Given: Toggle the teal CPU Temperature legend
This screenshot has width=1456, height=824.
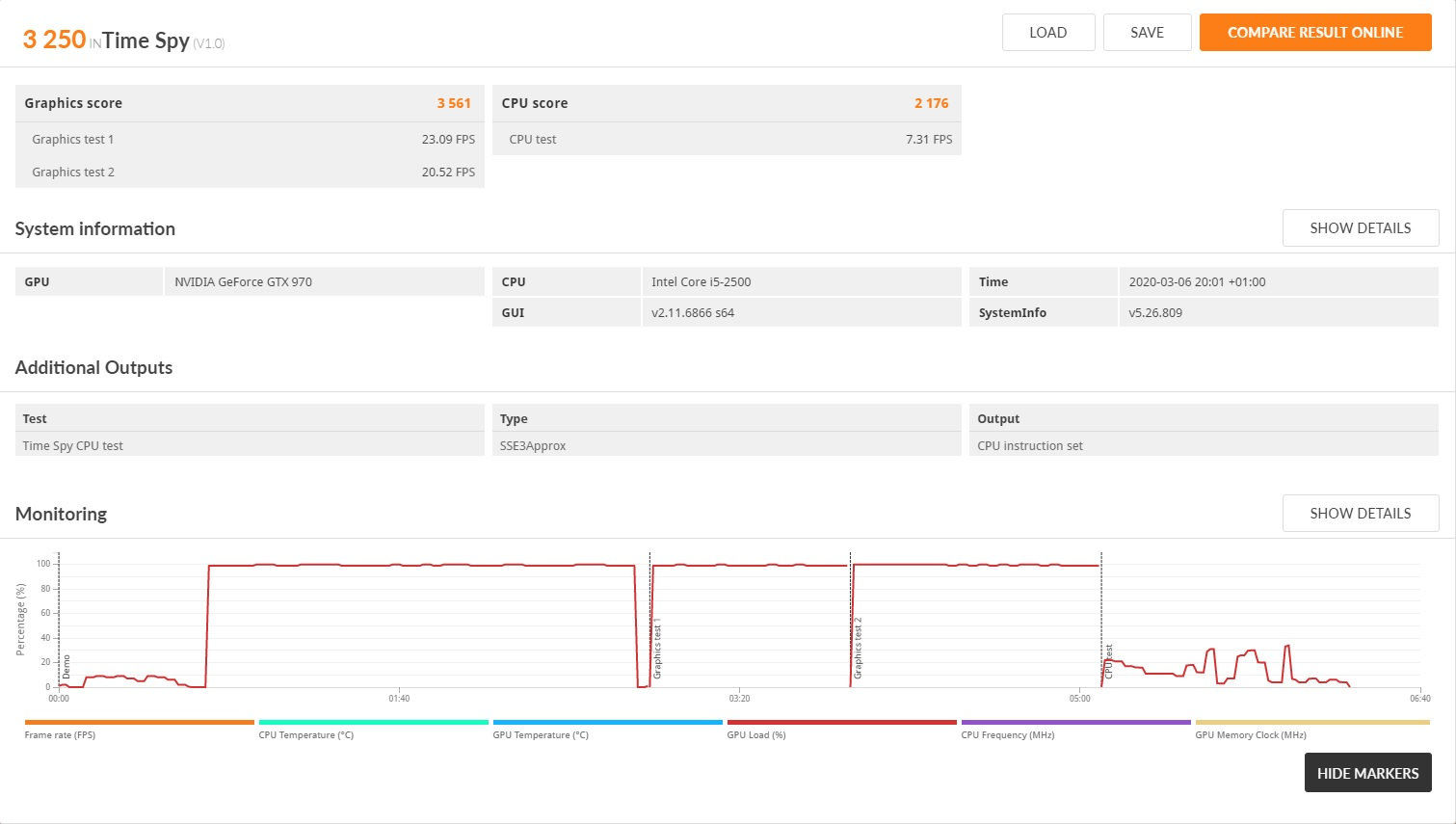Looking at the screenshot, I should 374,722.
